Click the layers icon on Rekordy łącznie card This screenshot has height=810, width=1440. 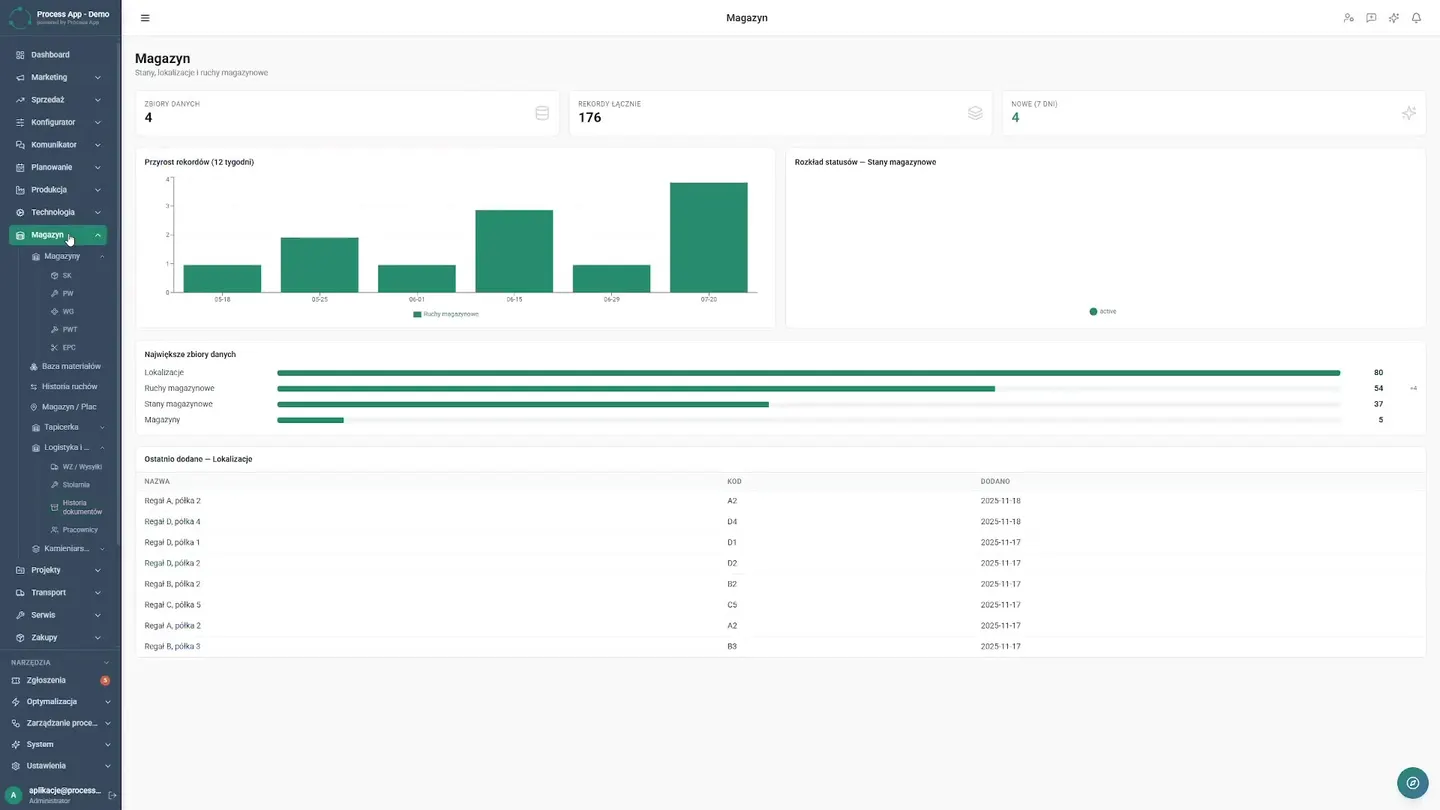point(975,113)
